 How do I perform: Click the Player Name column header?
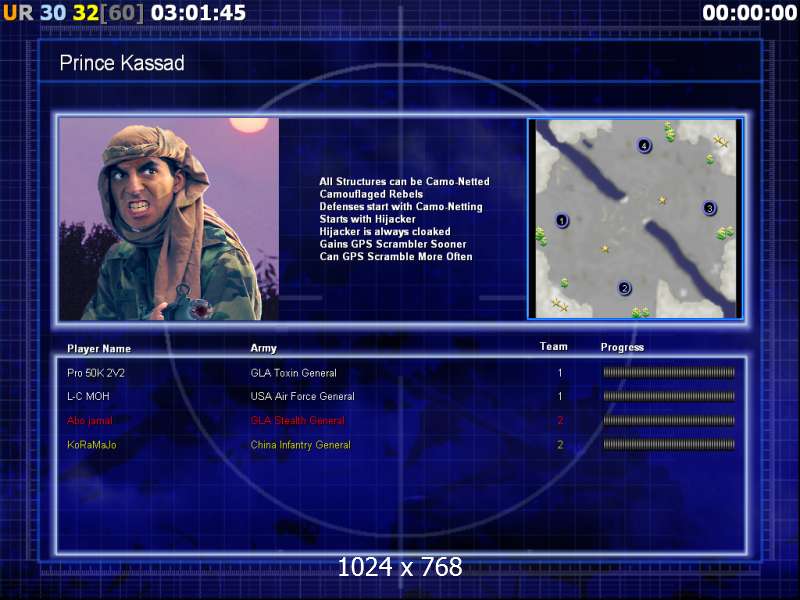99,348
